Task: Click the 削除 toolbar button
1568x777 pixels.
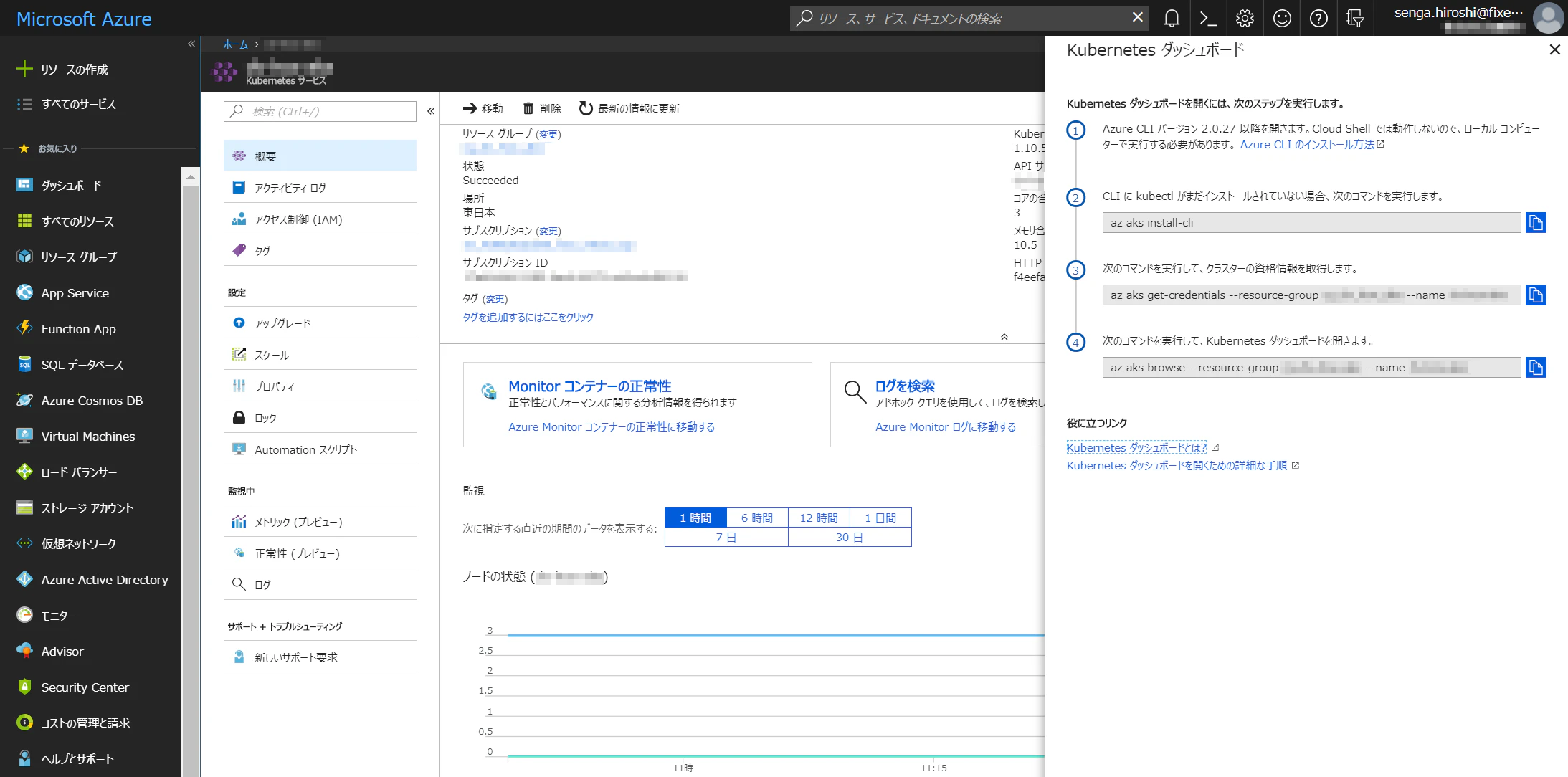Action: point(542,108)
